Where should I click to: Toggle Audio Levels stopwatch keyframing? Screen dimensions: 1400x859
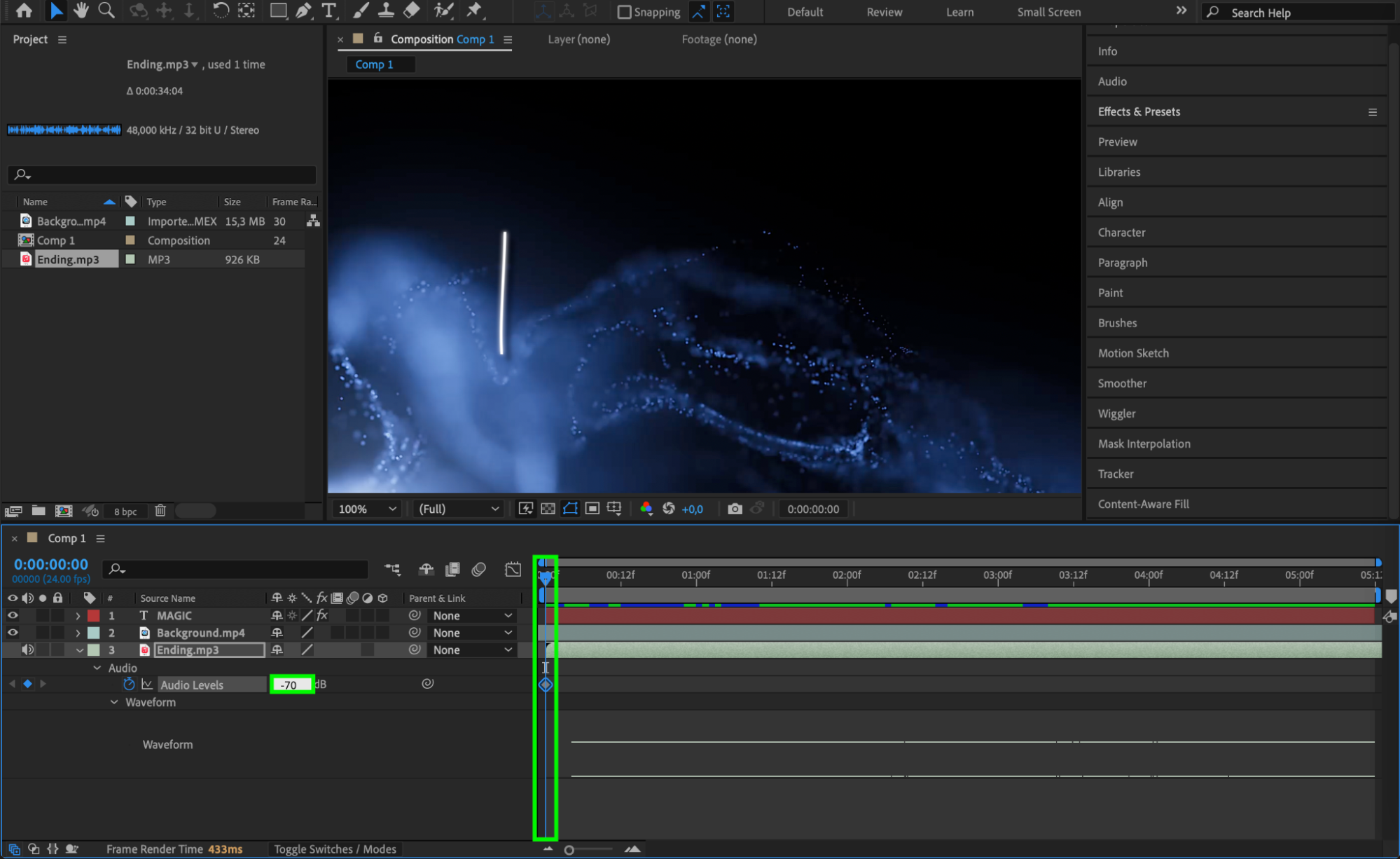click(129, 685)
